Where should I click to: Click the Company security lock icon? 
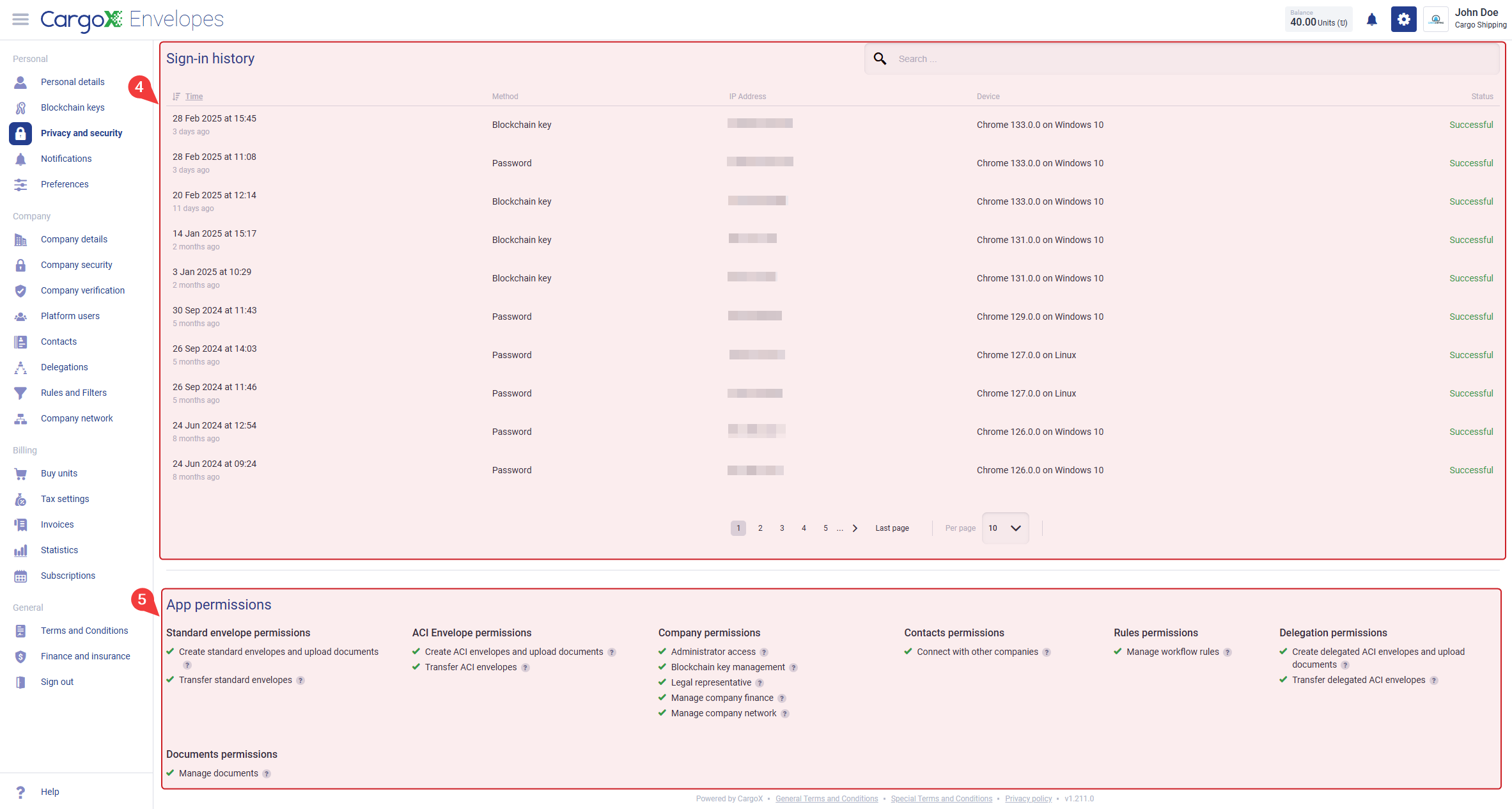(x=20, y=265)
